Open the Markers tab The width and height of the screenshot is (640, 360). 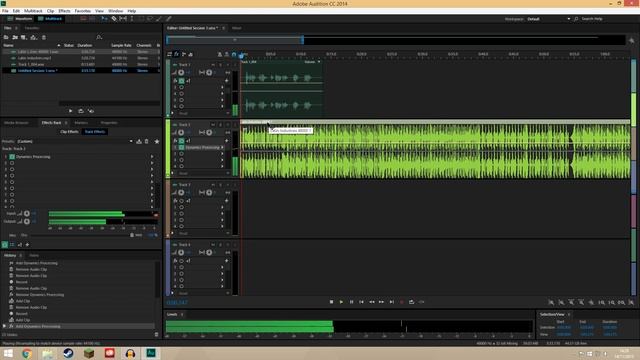(x=81, y=122)
